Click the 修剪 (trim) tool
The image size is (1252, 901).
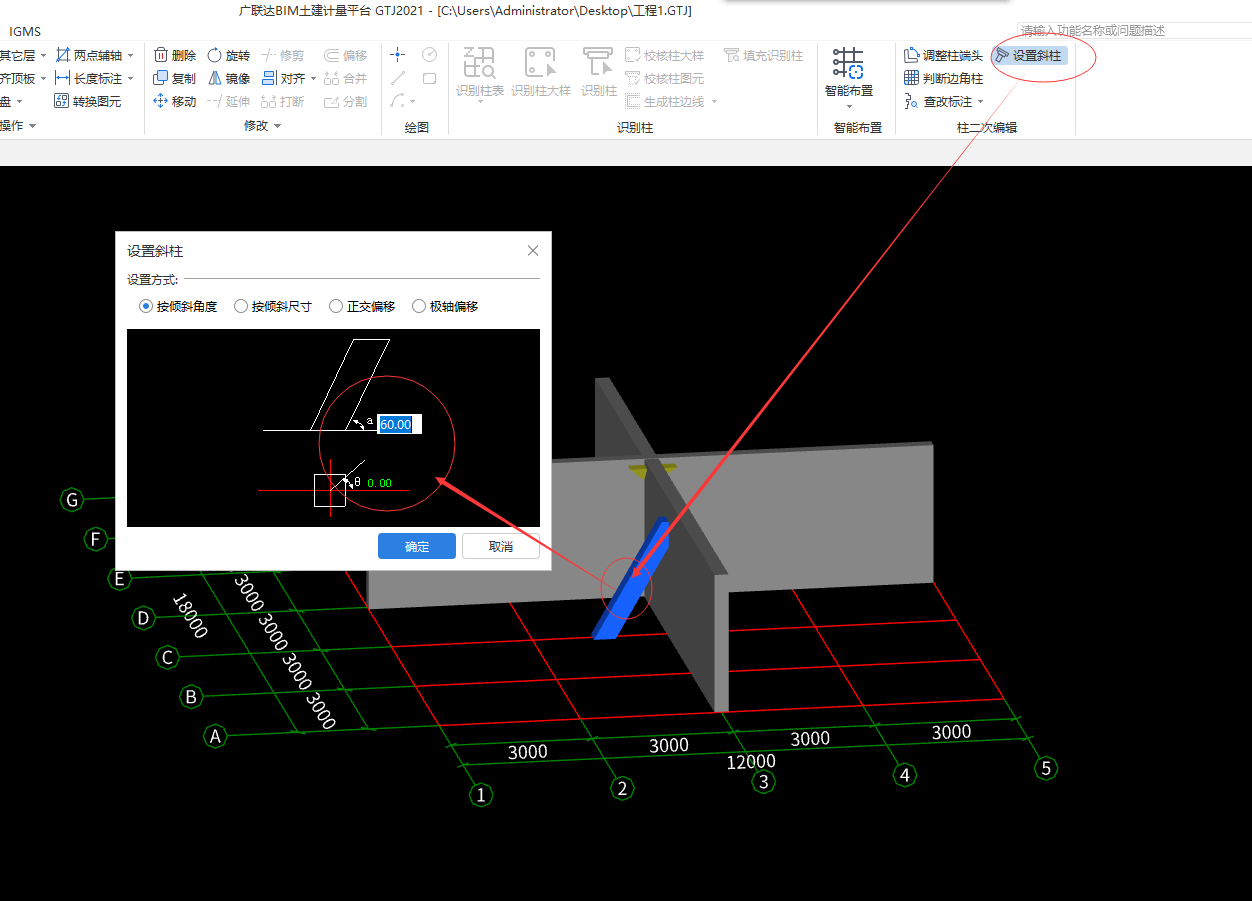click(283, 55)
